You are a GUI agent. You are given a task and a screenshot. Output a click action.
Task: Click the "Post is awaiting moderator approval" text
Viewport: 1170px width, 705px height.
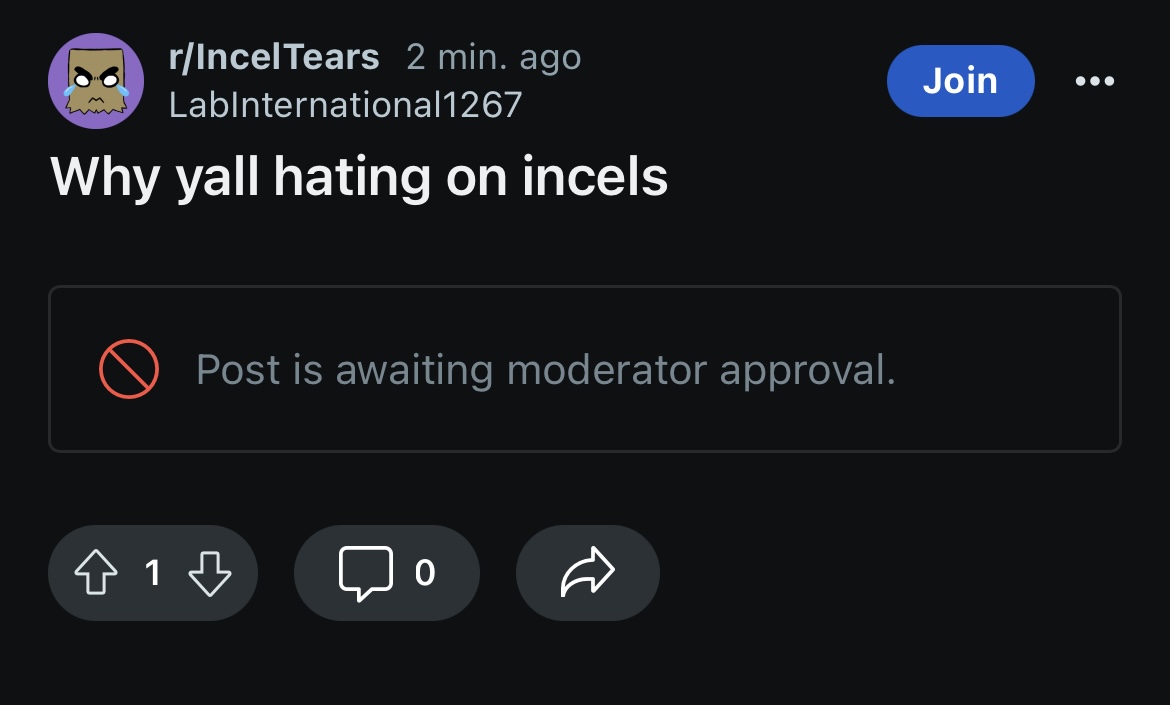545,370
